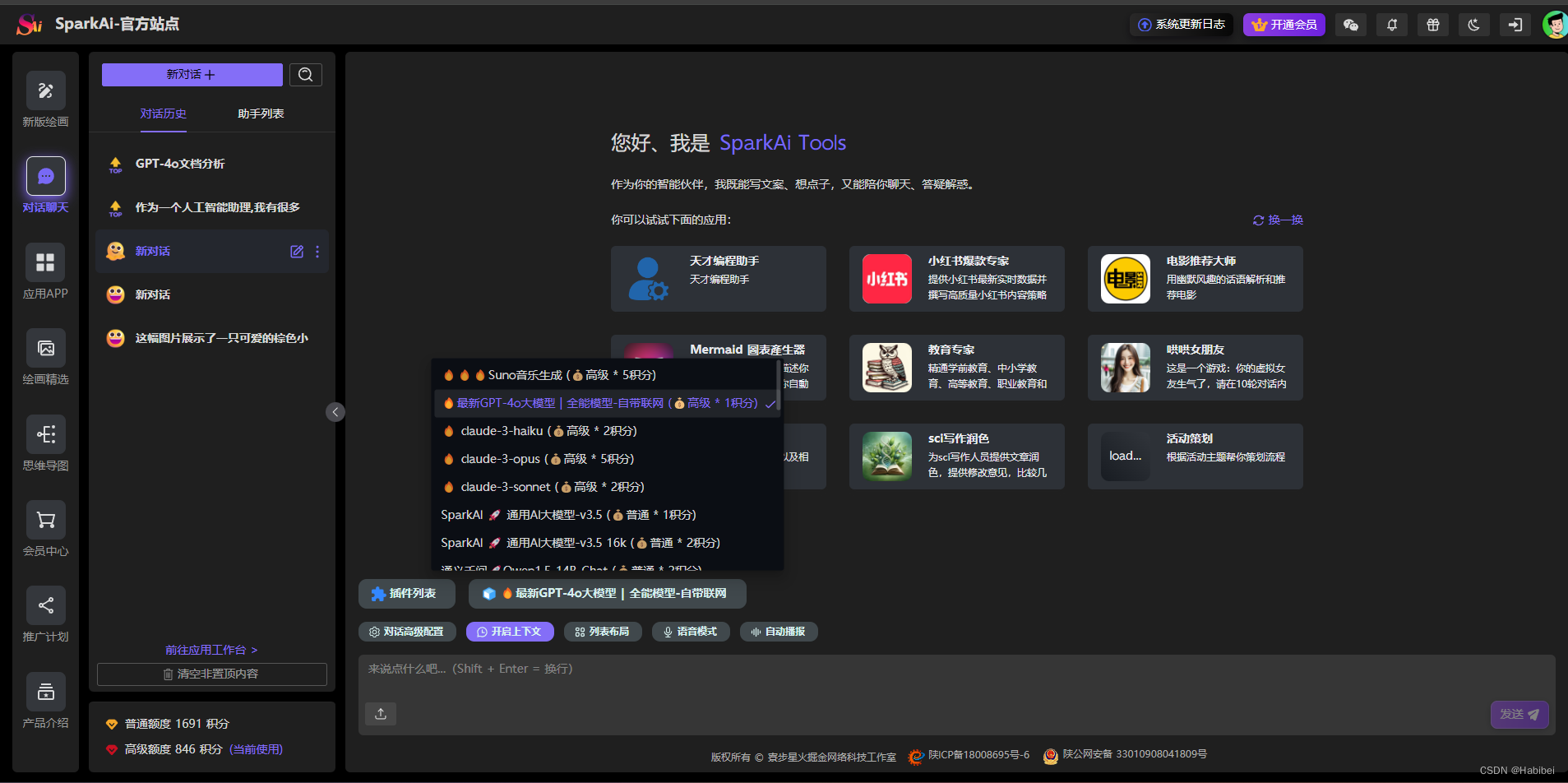Open three-dot menu on 新对话 row

click(317, 252)
